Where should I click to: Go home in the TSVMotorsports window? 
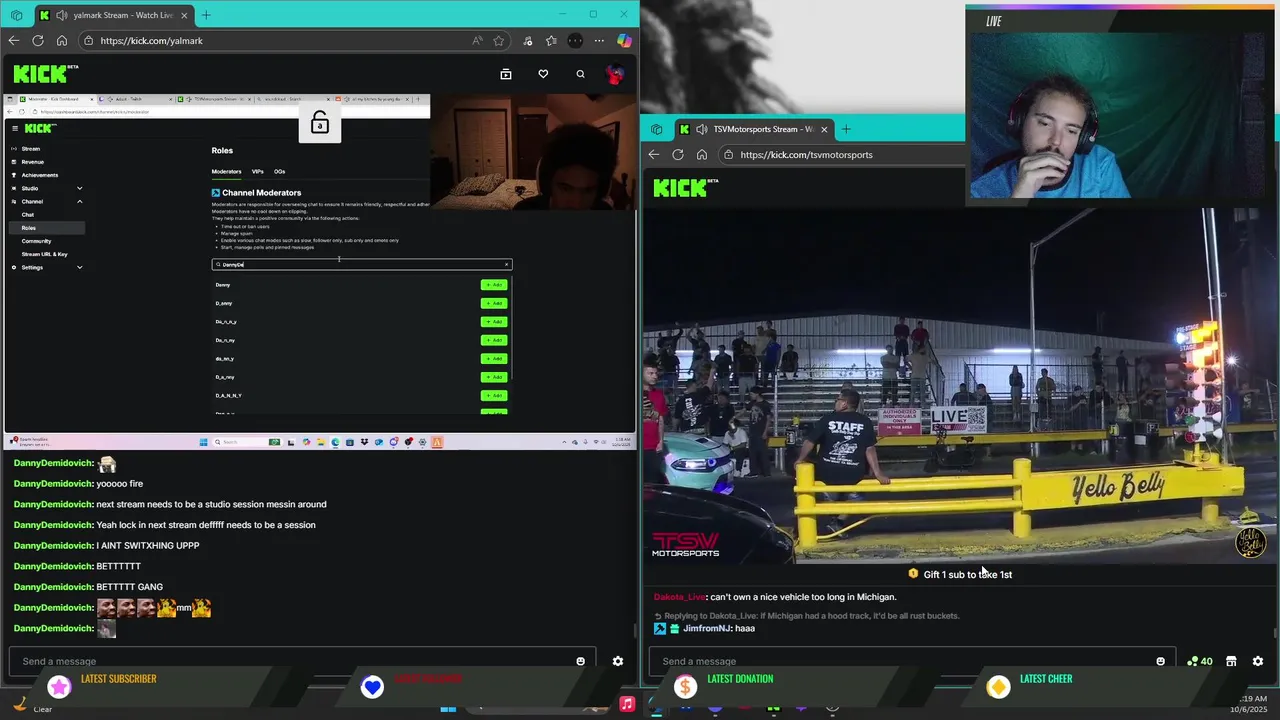click(x=702, y=155)
